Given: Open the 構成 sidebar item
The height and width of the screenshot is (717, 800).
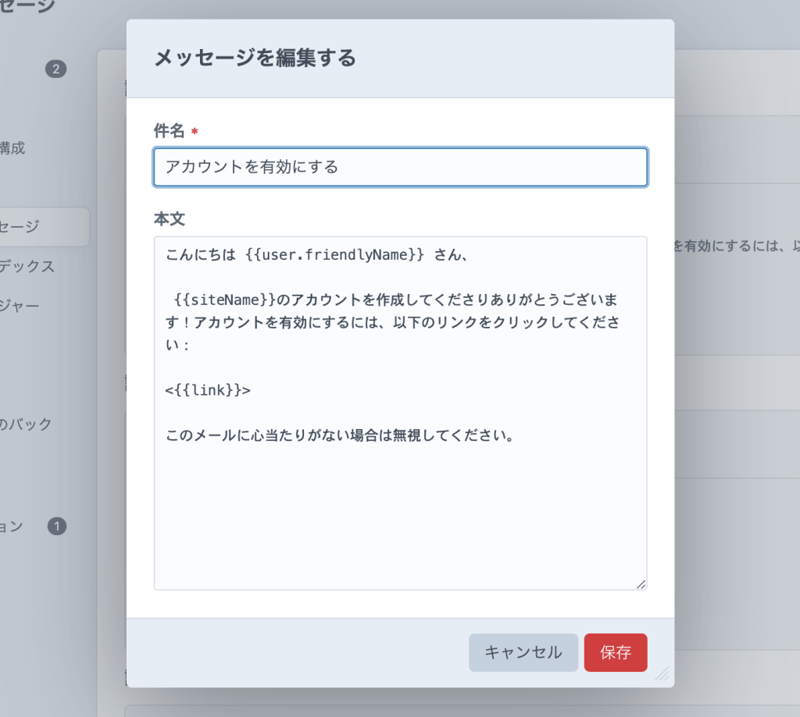Looking at the screenshot, I should pos(14,148).
